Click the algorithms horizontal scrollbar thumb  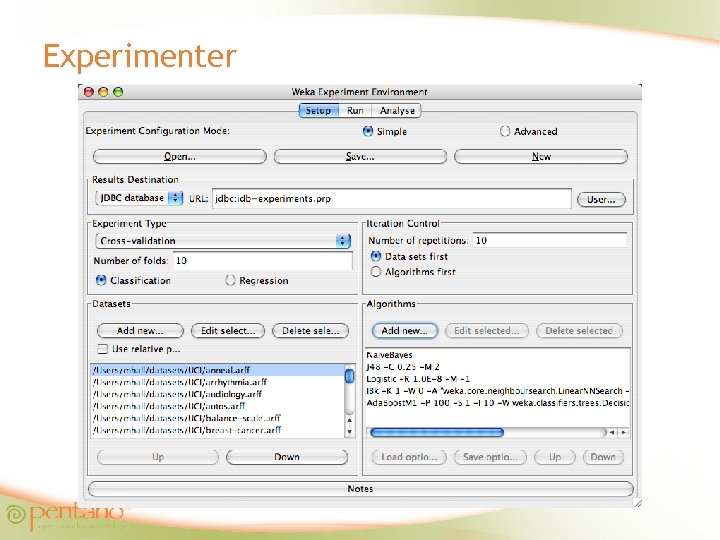coord(437,433)
